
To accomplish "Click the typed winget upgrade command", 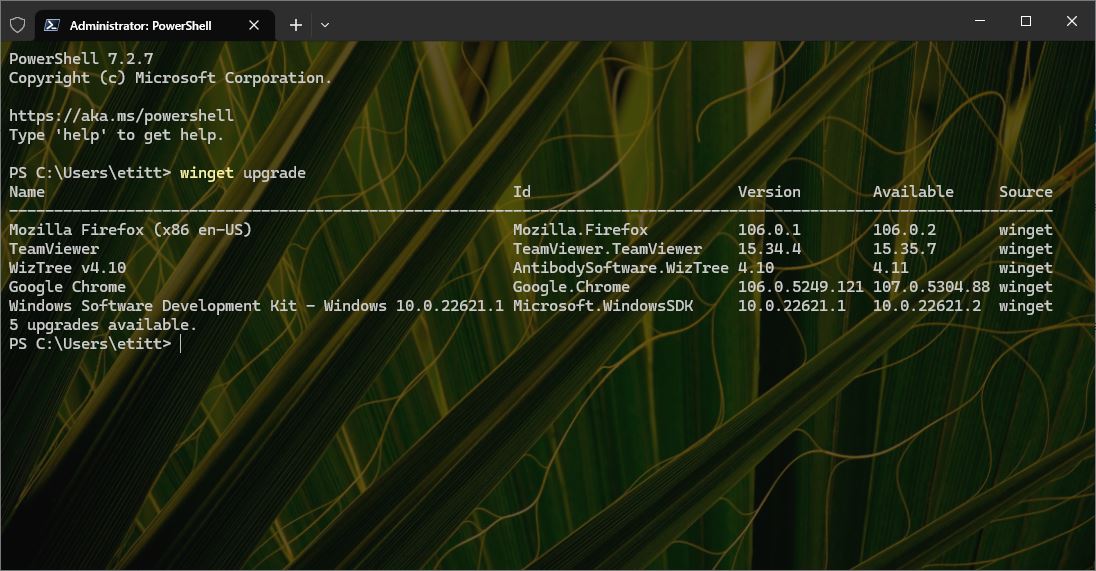I will point(243,173).
